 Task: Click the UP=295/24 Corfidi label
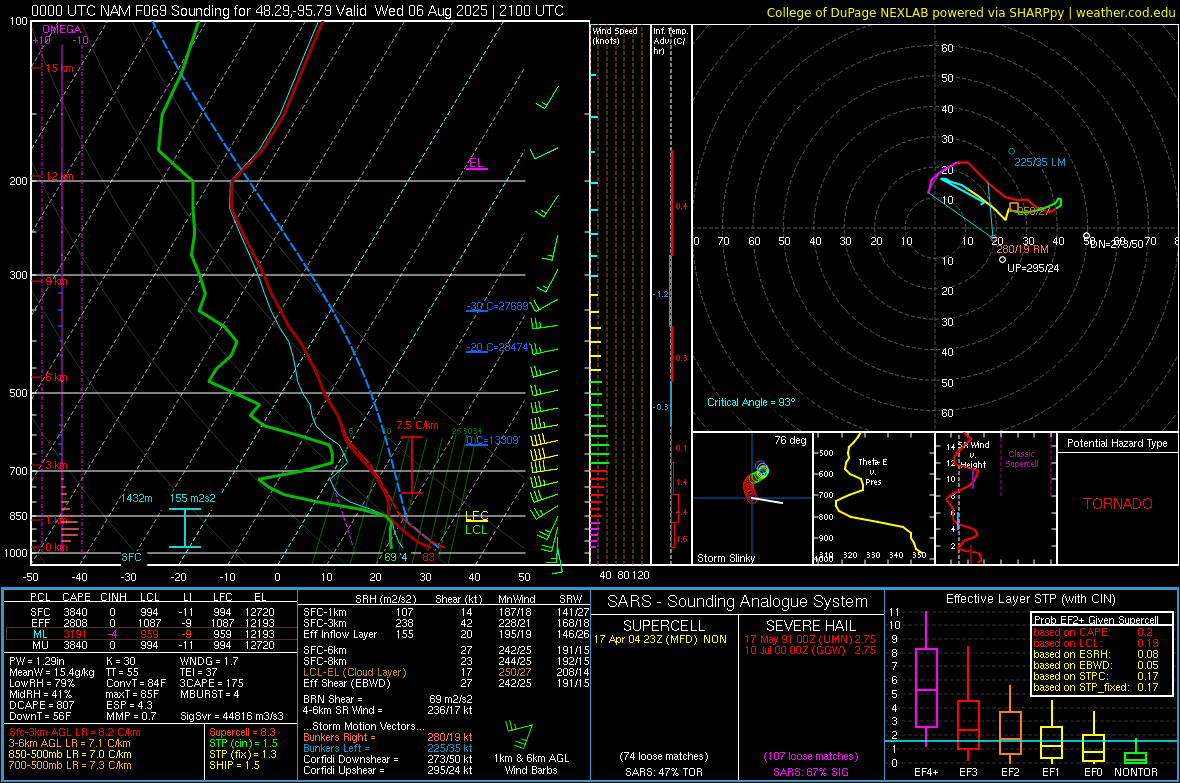coord(1032,268)
